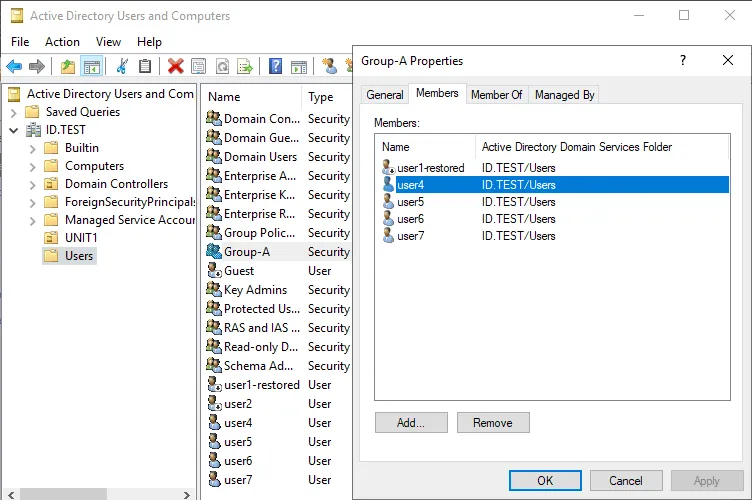Expand the Builtin folder in tree
This screenshot has height=500, width=752.
pyautogui.click(x=32, y=148)
